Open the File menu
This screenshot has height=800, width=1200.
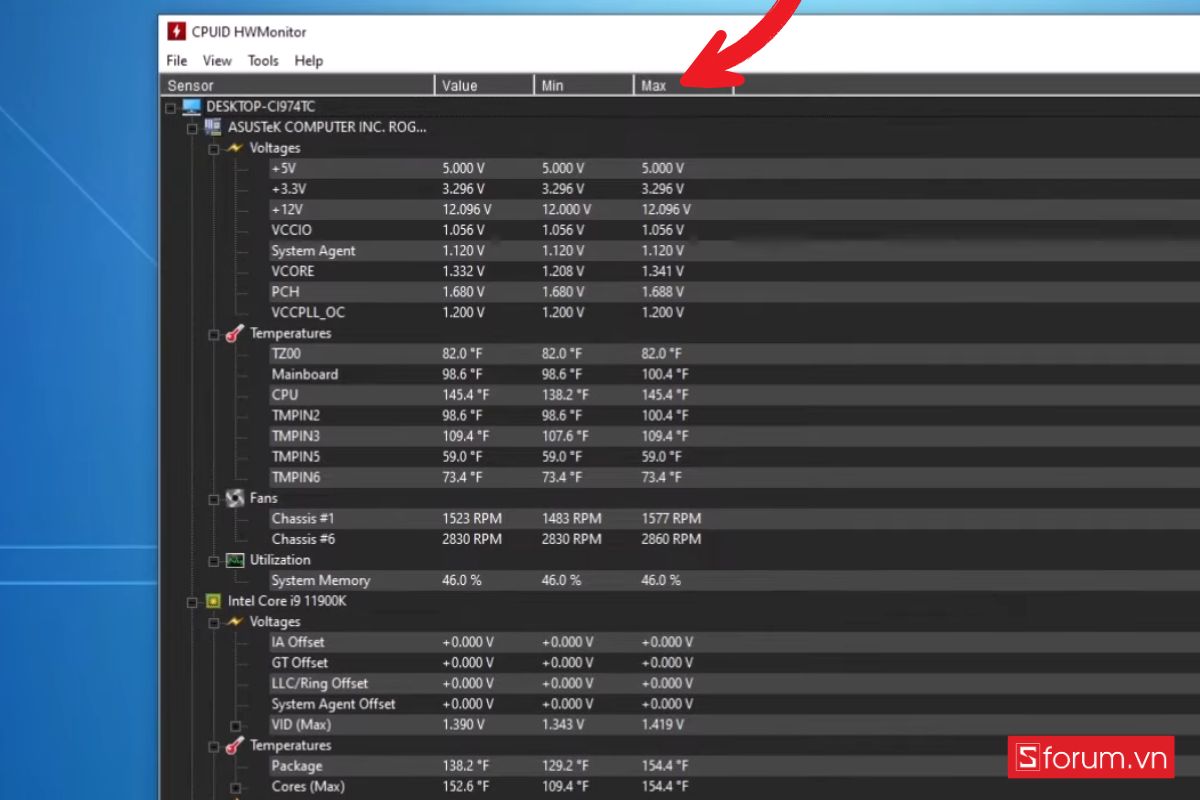point(177,61)
